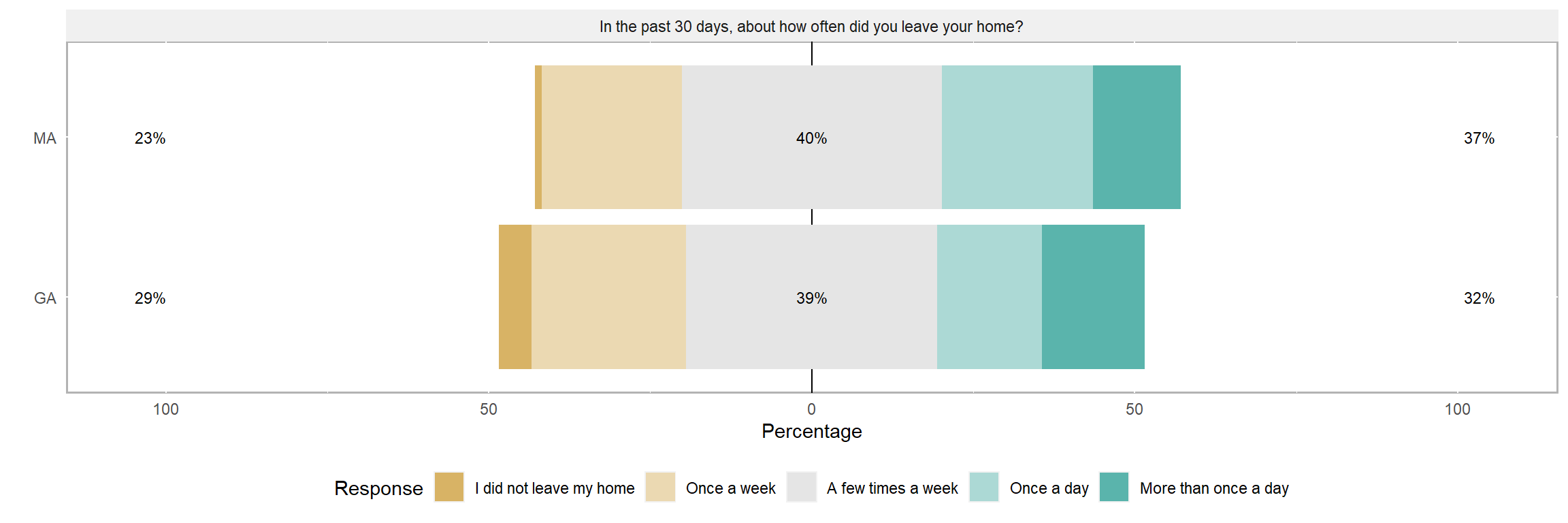This screenshot has height=523, width=1568.
Task: Select the 32% label in the GA row
Action: 1479,298
